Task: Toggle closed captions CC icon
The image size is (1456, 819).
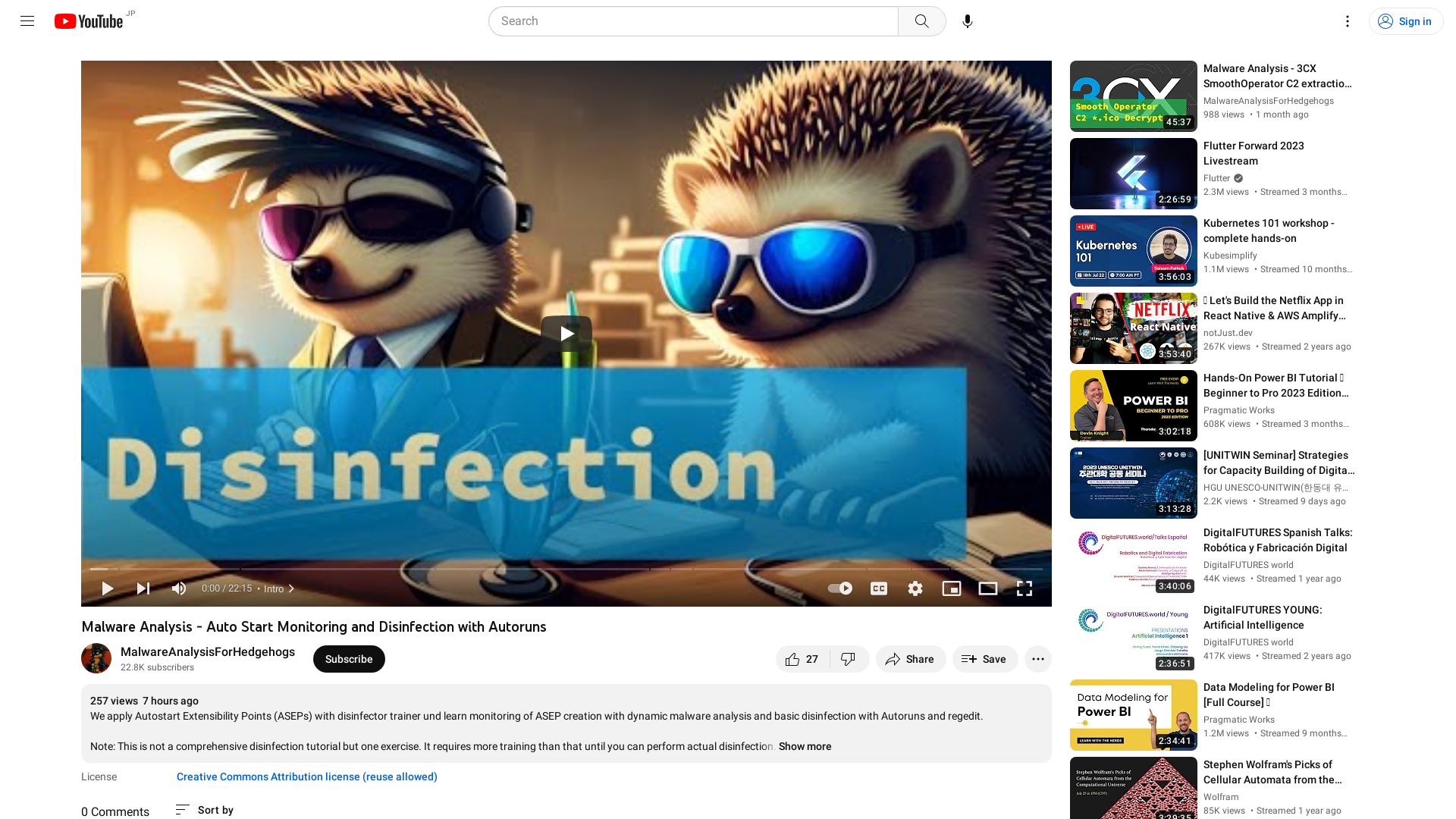Action: coord(879,588)
